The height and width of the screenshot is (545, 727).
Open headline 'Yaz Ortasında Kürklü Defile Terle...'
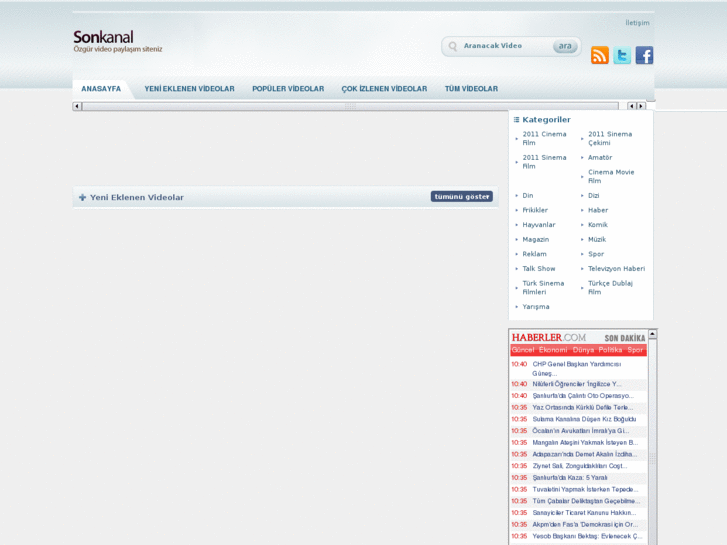[582, 407]
